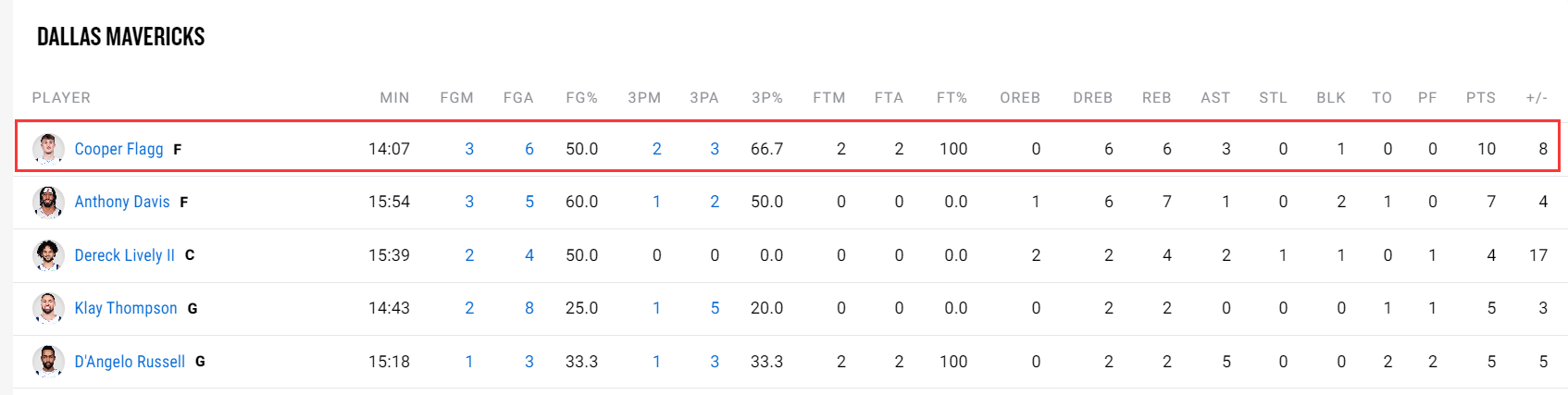The image size is (1568, 395).
Task: Open Klay Thompson's player link
Action: pos(126,308)
